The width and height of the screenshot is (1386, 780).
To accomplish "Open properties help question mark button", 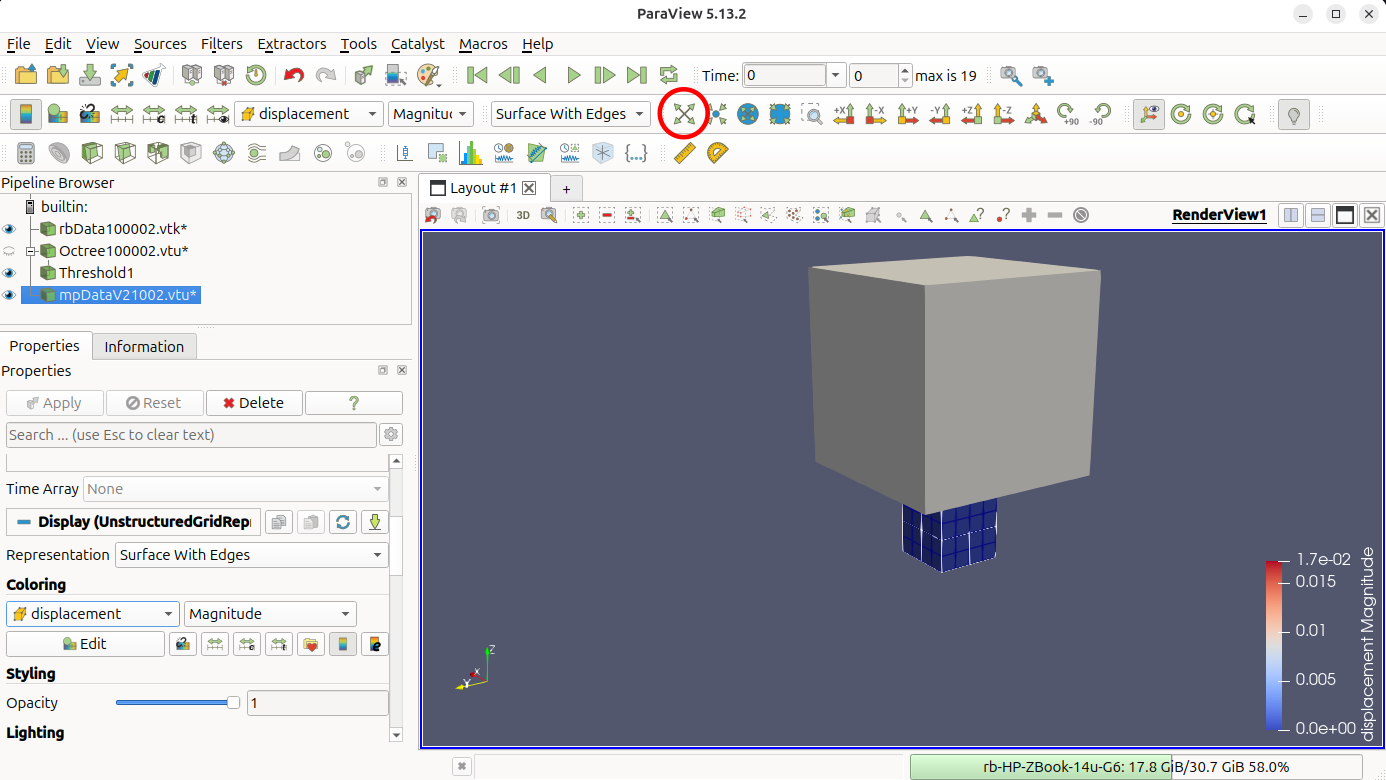I will click(x=354, y=403).
